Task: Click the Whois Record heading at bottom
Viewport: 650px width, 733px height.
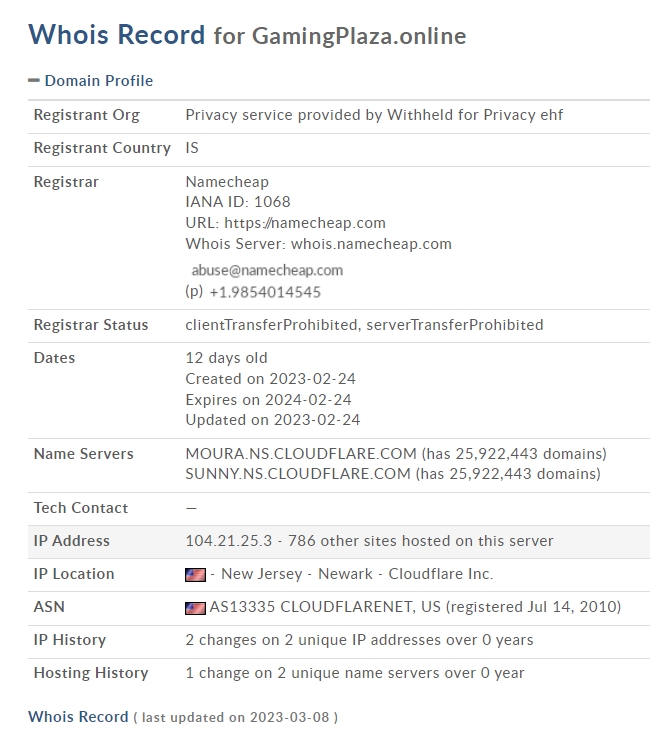Action: pos(78,717)
